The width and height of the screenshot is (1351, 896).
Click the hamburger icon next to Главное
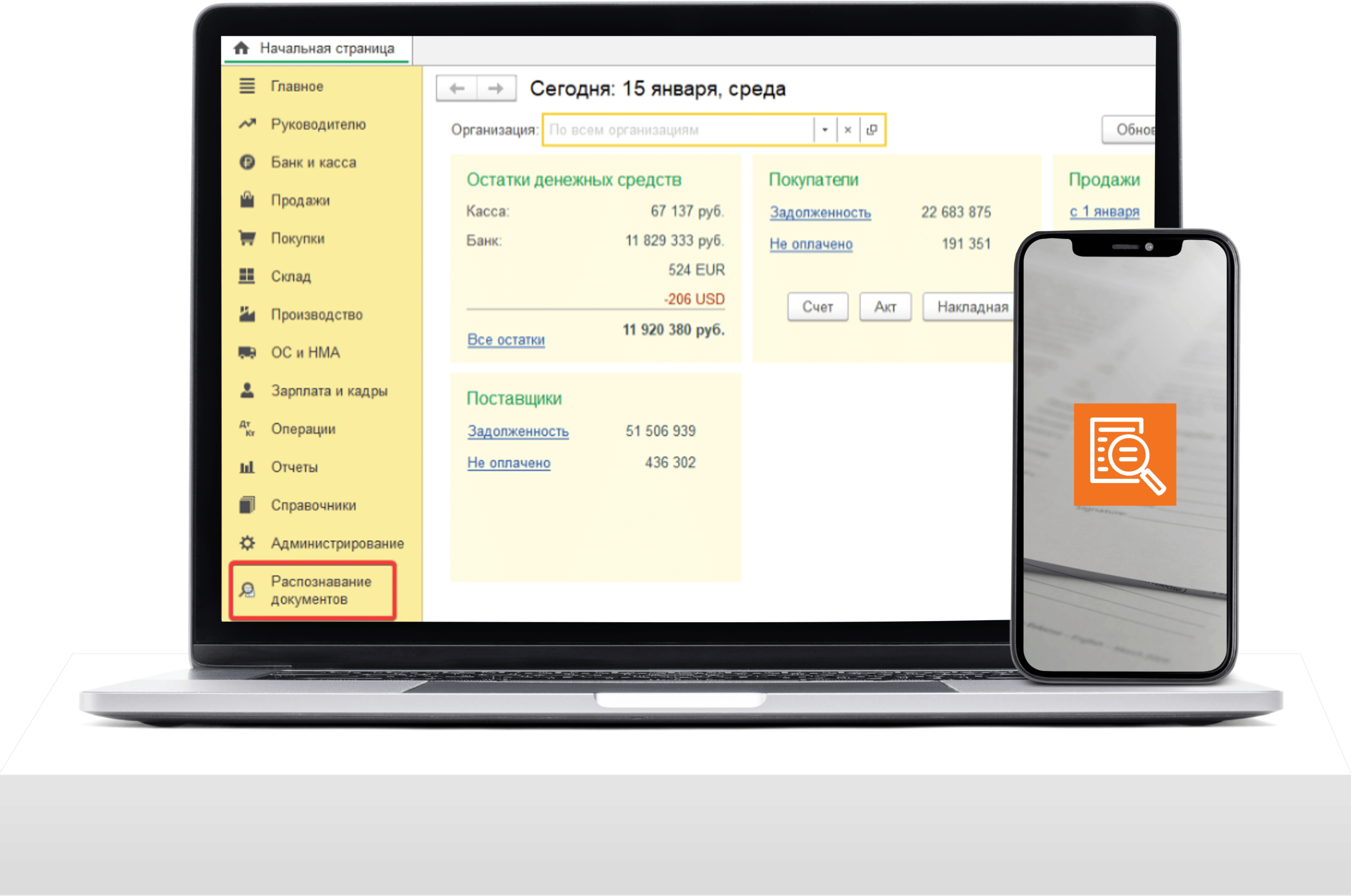pos(247,87)
